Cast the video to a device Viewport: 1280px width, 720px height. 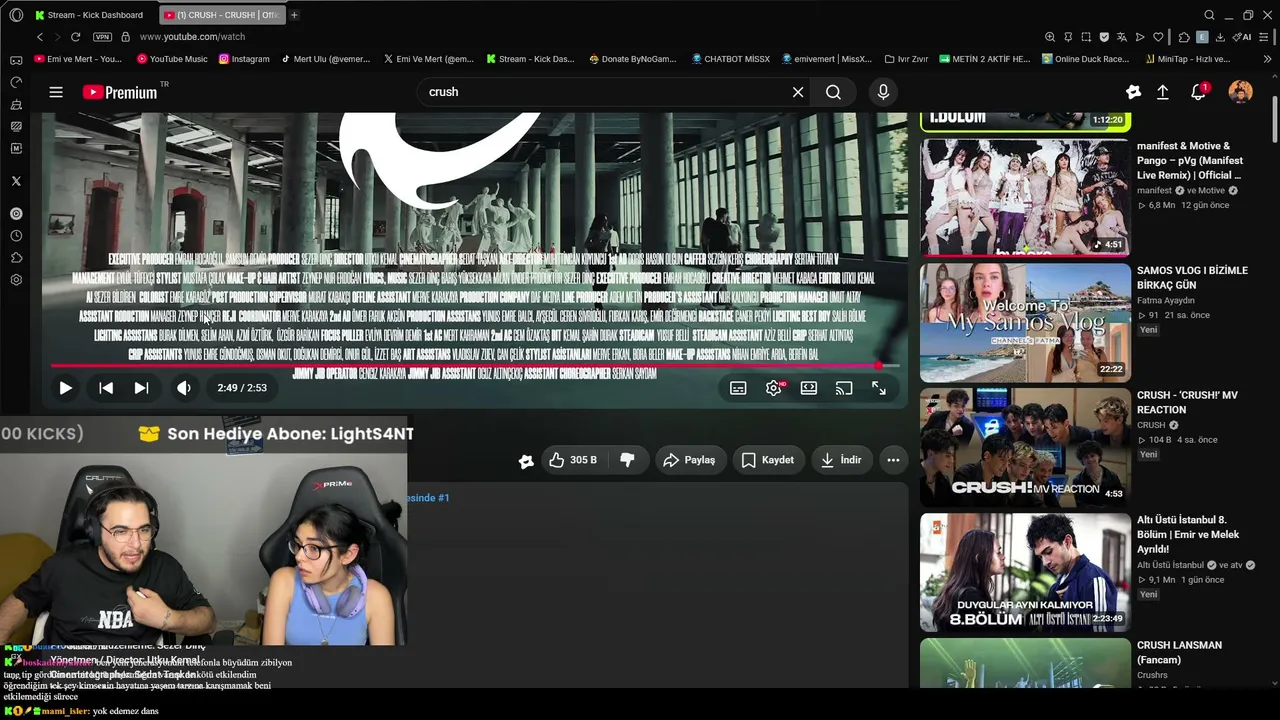pos(844,388)
